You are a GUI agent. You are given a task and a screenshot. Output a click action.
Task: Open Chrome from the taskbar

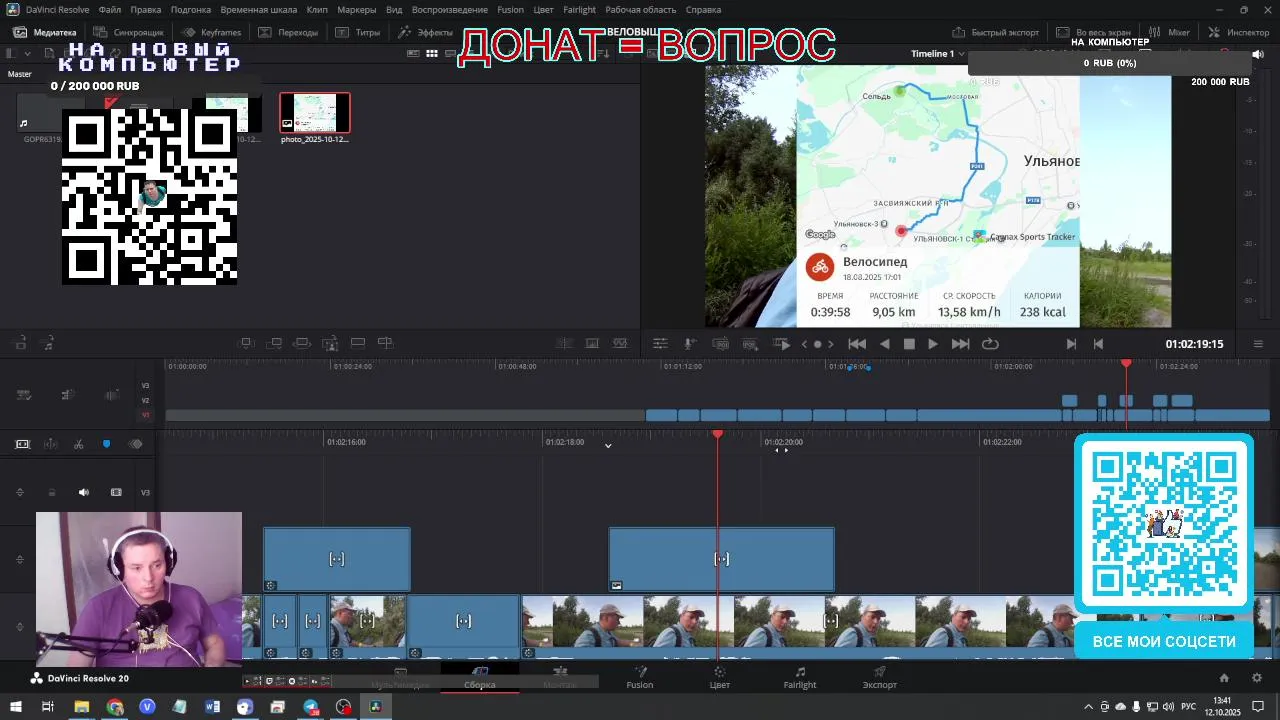(114, 707)
